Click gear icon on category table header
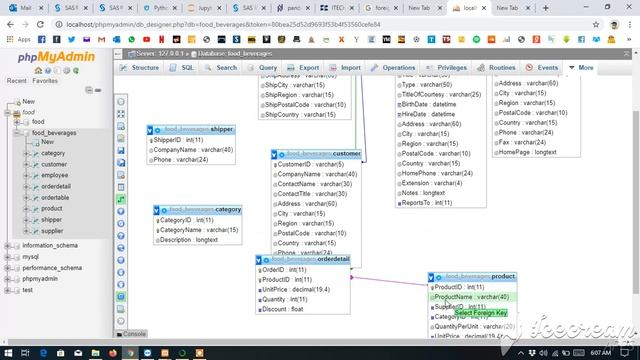 [164, 211]
